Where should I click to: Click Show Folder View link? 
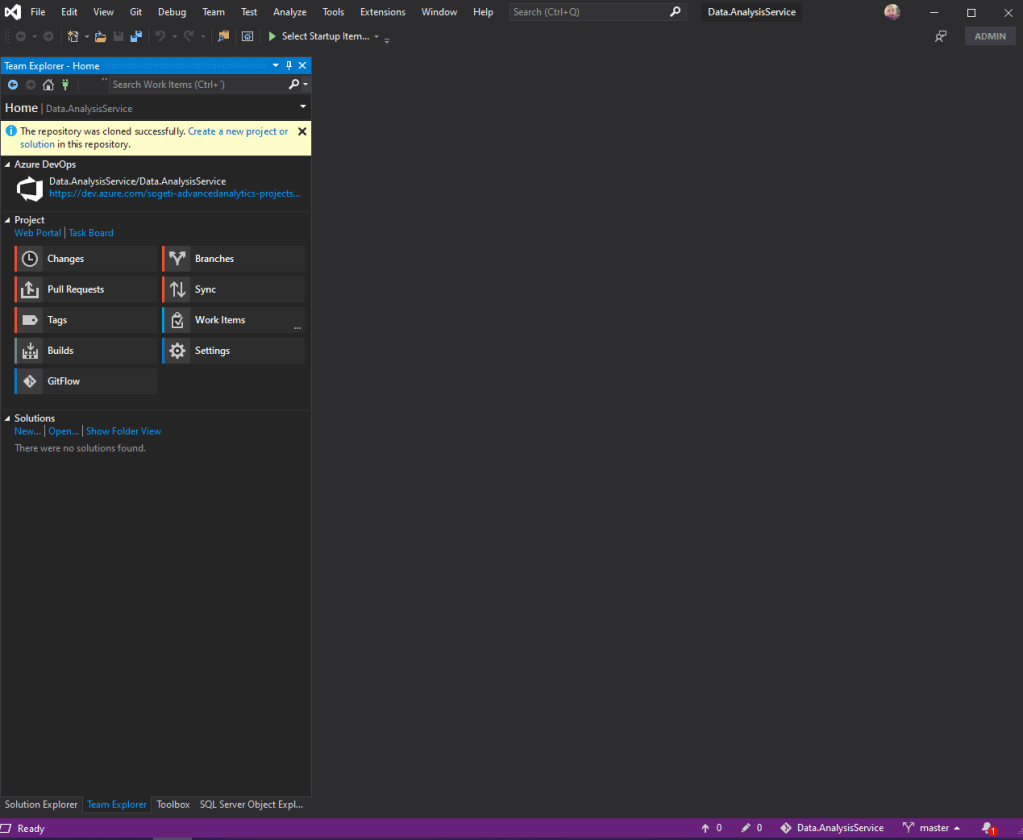click(123, 431)
